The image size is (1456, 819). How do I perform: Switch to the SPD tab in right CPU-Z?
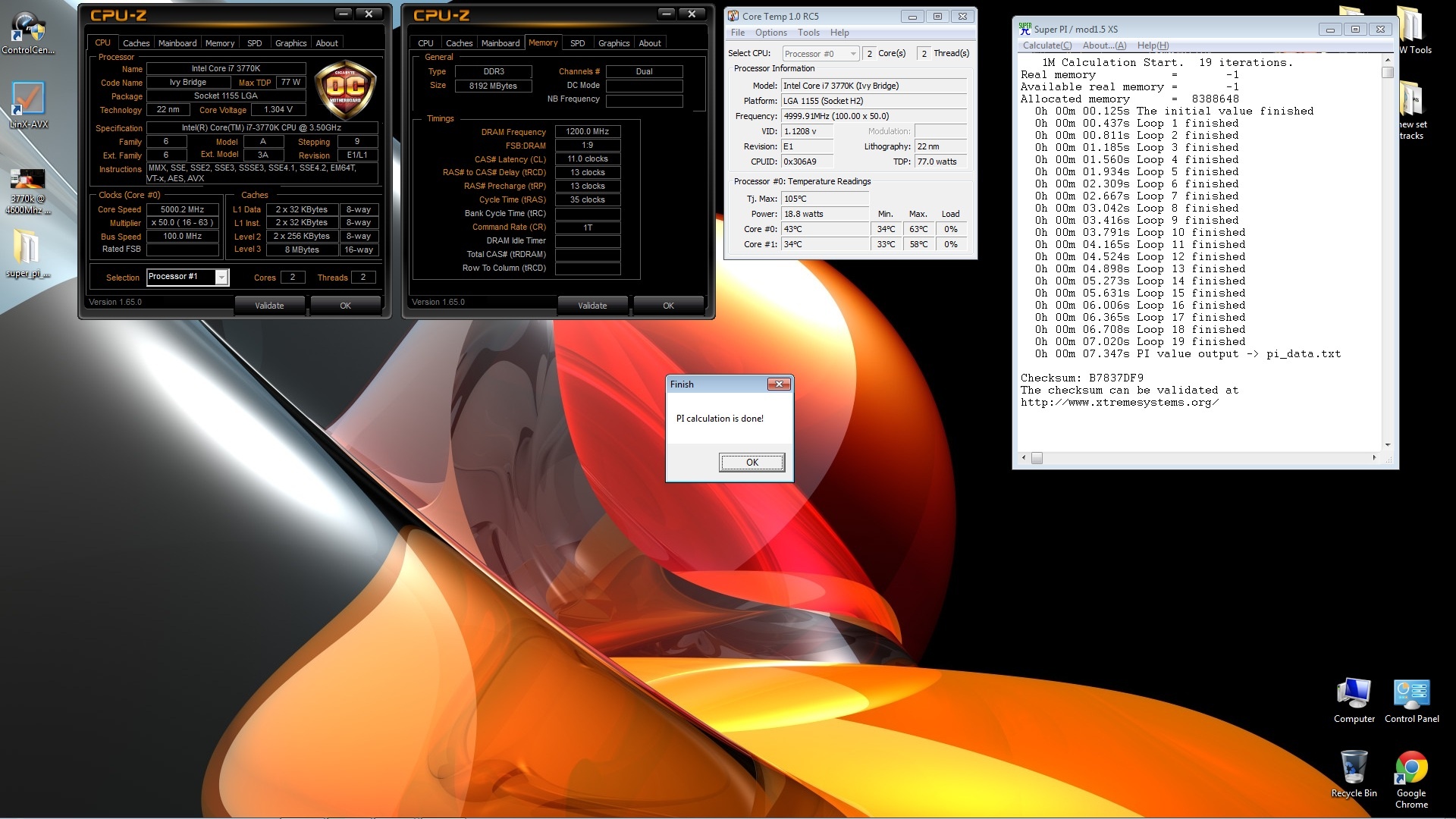[578, 43]
